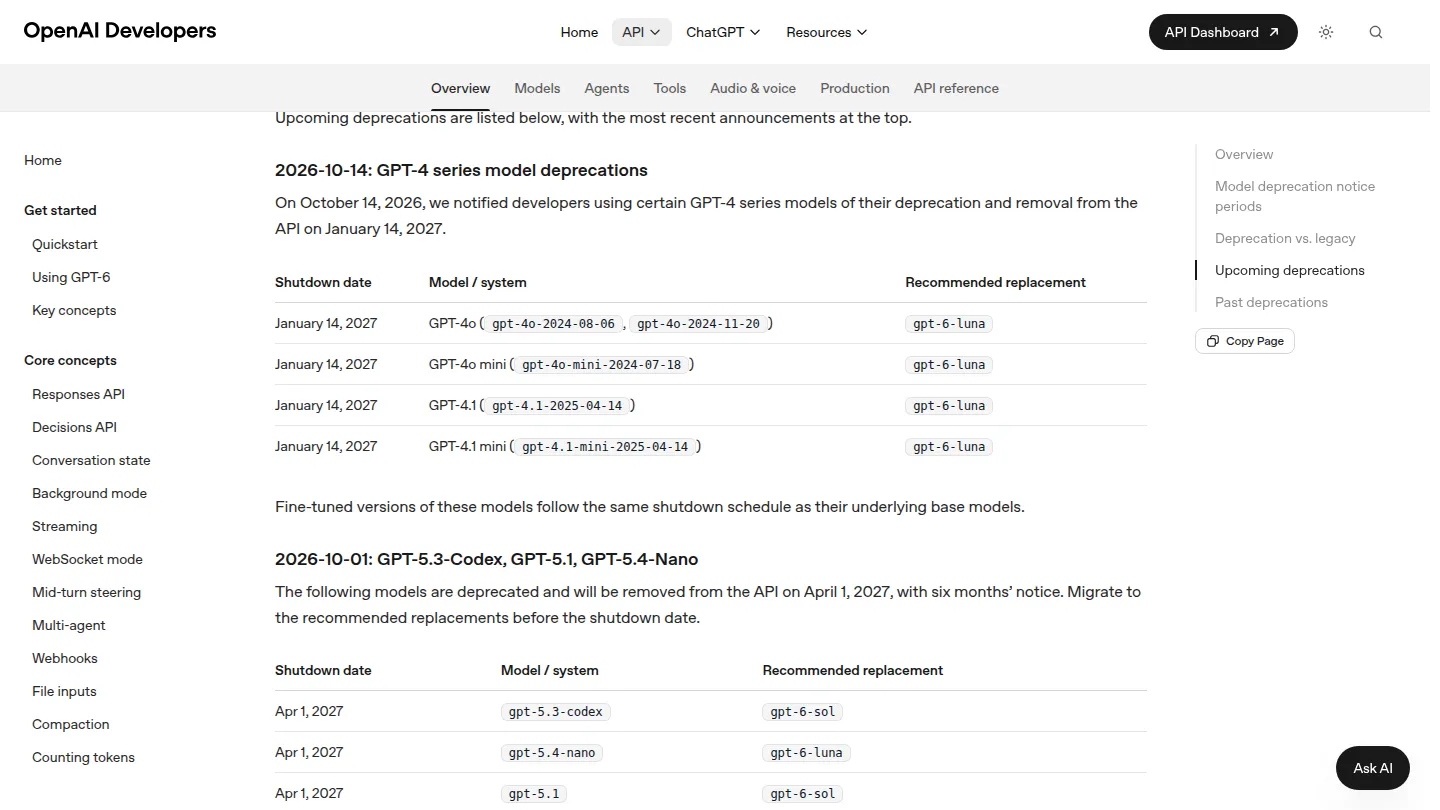Jump to Deprecation vs. legacy section
This screenshot has height=810, width=1440.
pyautogui.click(x=1285, y=238)
